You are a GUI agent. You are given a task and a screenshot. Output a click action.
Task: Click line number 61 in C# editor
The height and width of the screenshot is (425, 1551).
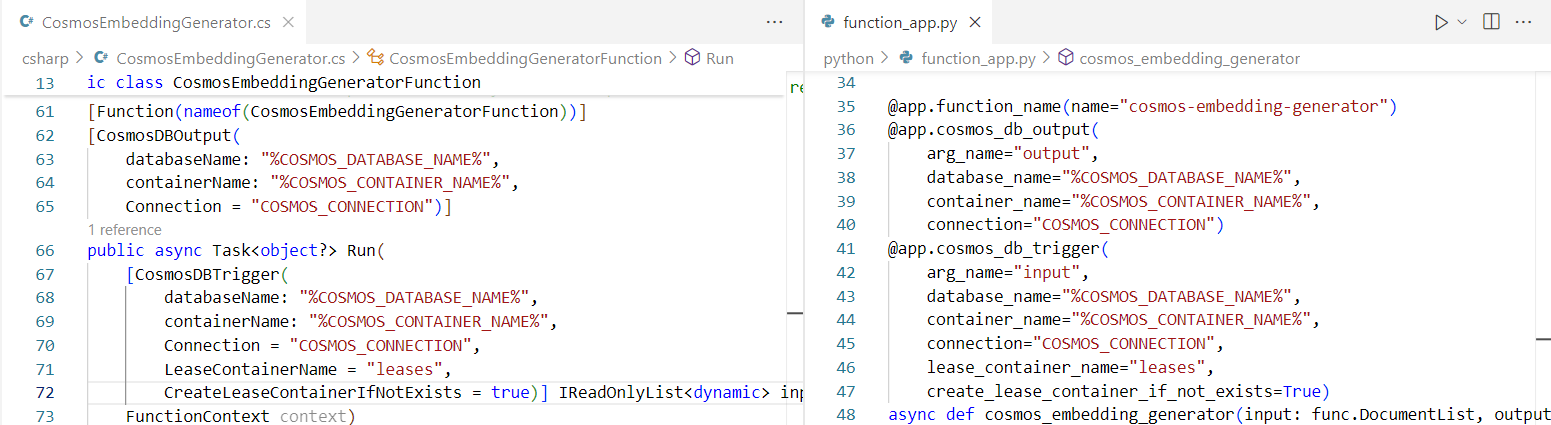coord(45,112)
